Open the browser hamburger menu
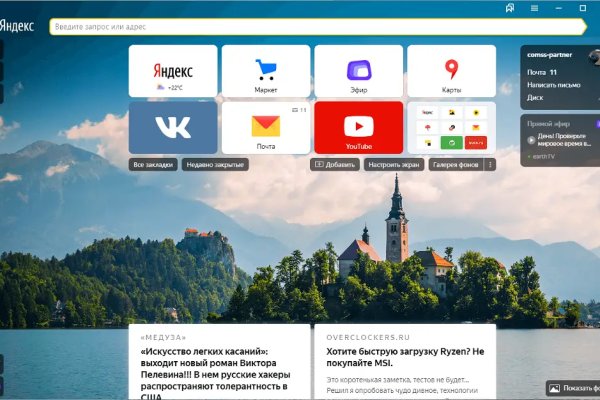This screenshot has height=400, width=600. pyautogui.click(x=535, y=8)
